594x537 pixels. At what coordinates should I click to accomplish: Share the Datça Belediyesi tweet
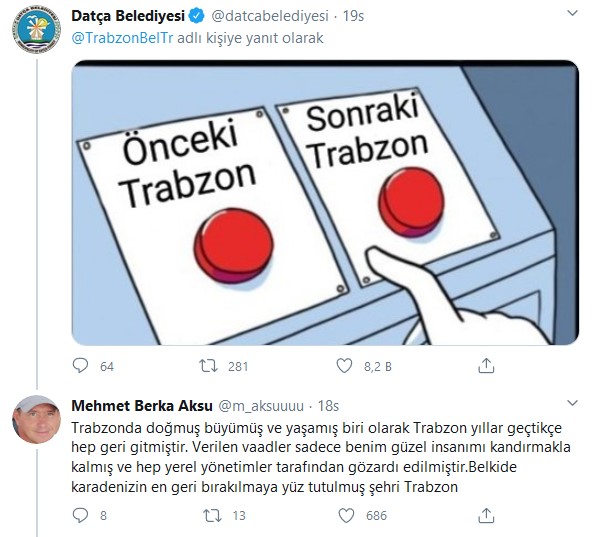pyautogui.click(x=486, y=365)
